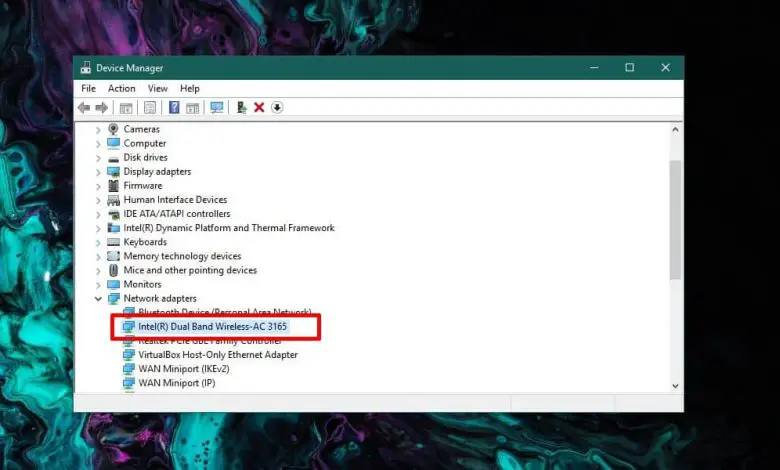Click the adapter icon beside WAN Miniport (IKEv2)
The width and height of the screenshot is (780, 470).
(129, 369)
